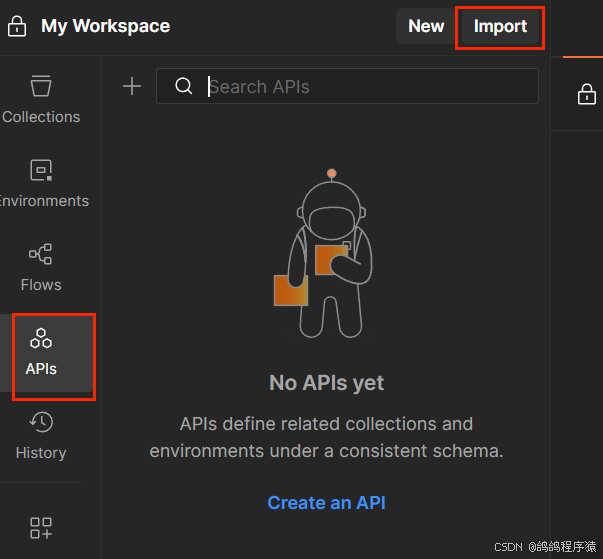Open the Collections sidebar tab

(41, 100)
